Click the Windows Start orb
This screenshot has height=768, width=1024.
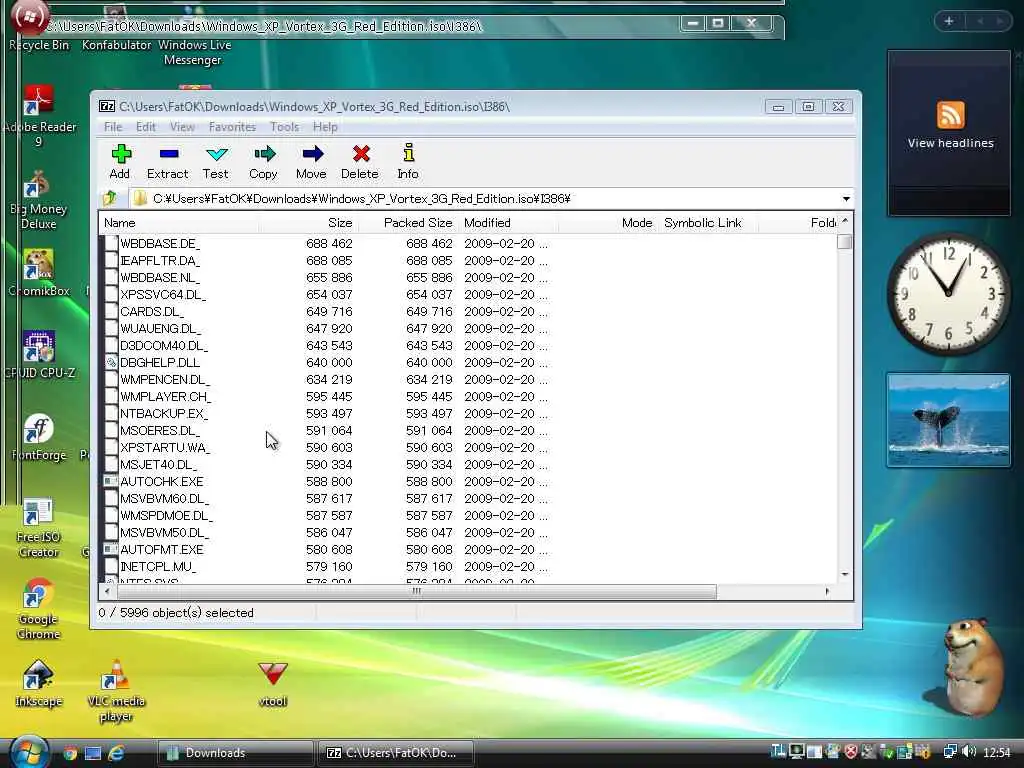pyautogui.click(x=27, y=752)
